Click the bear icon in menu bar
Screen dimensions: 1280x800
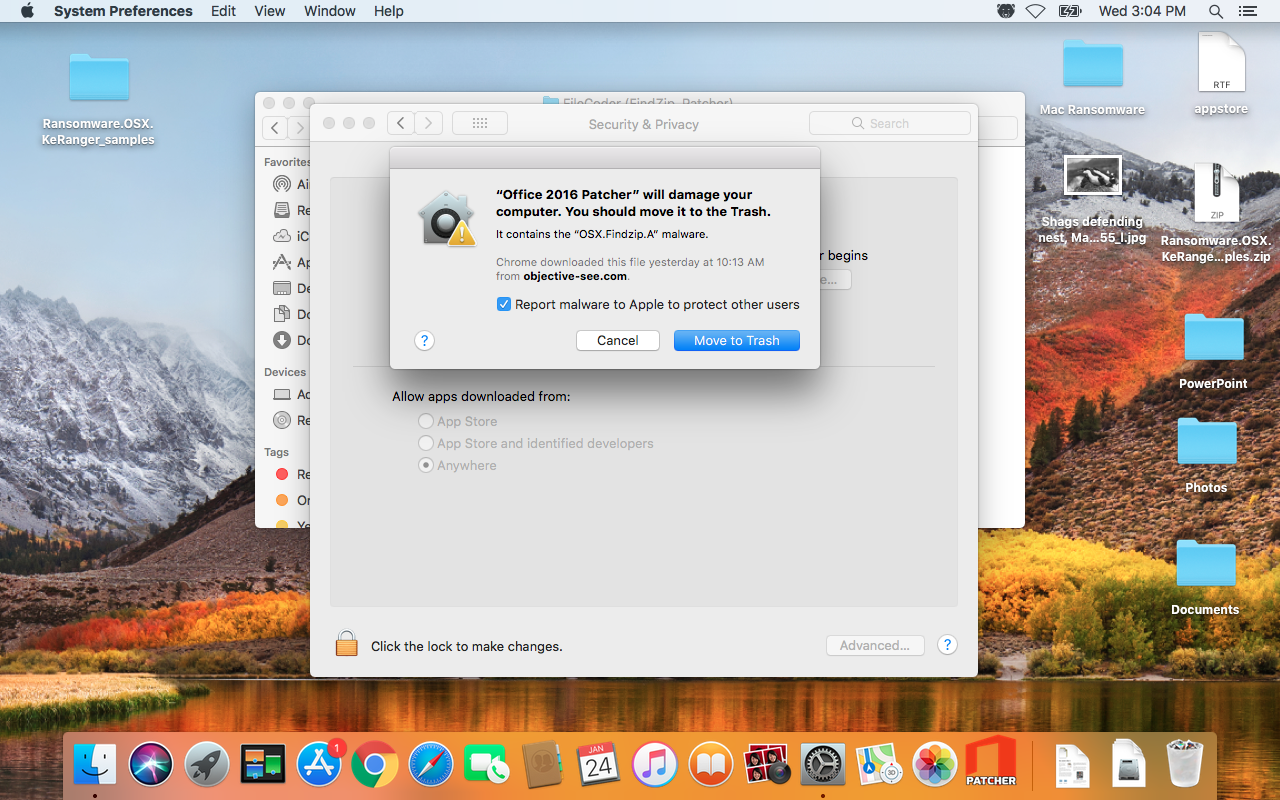(1006, 11)
